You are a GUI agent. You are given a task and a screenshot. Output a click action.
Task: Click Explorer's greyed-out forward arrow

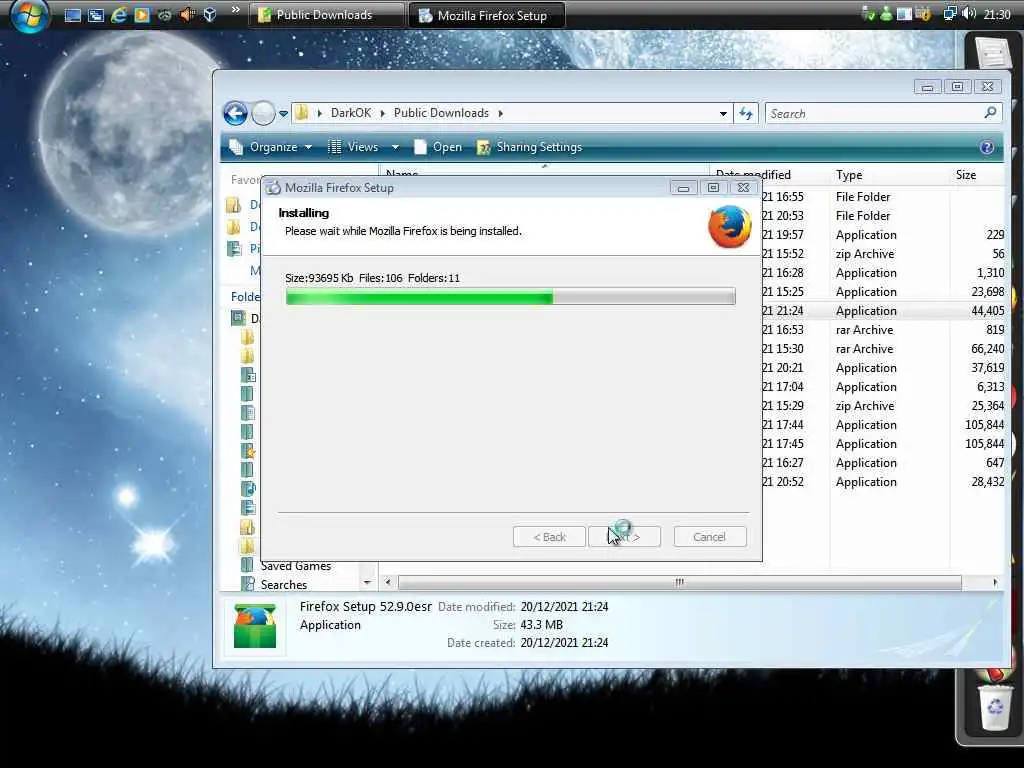(264, 114)
